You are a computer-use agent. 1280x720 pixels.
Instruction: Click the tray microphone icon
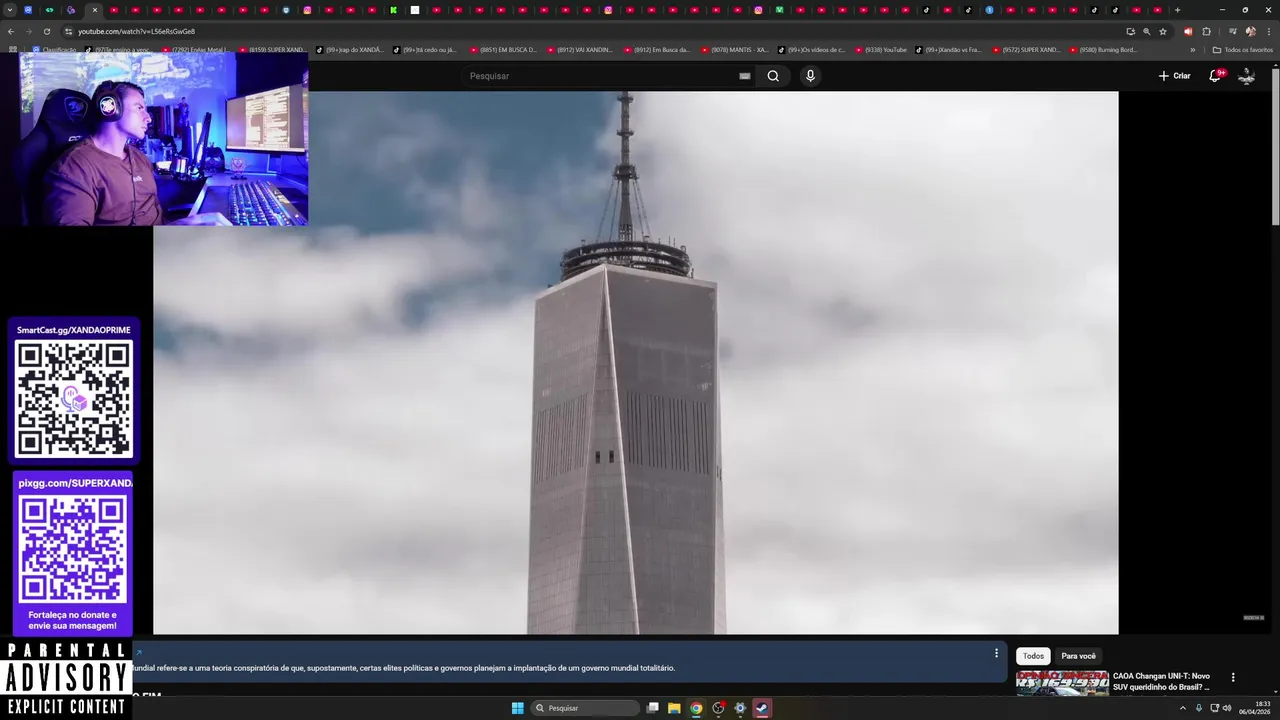1199,708
